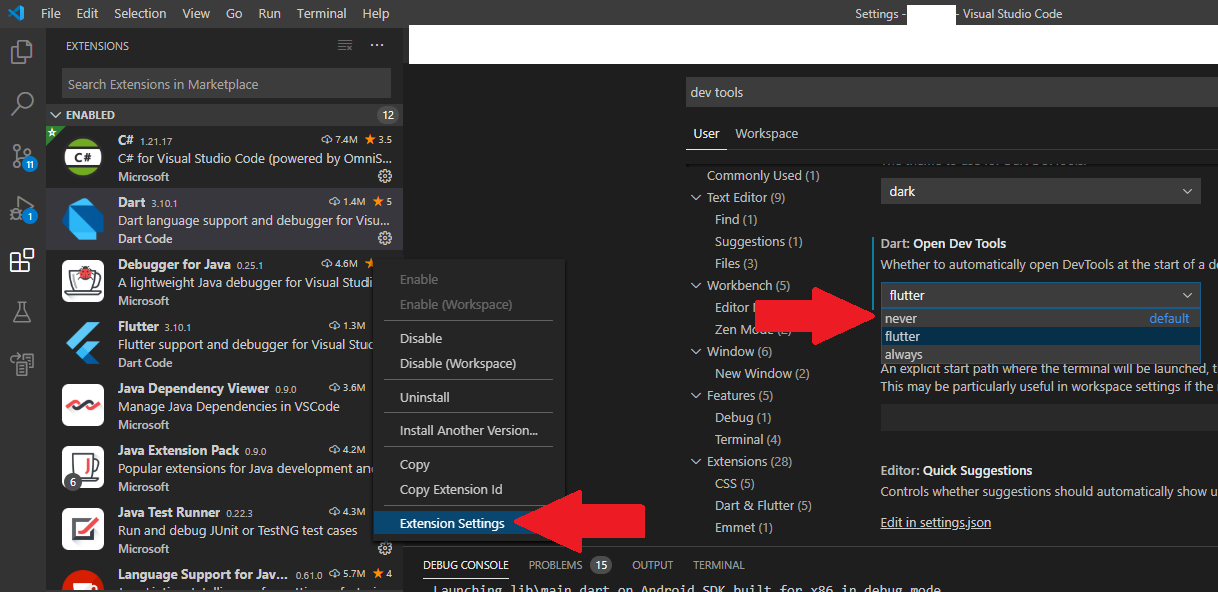Open the Test flask icon view
The width and height of the screenshot is (1218, 592).
coord(22,312)
